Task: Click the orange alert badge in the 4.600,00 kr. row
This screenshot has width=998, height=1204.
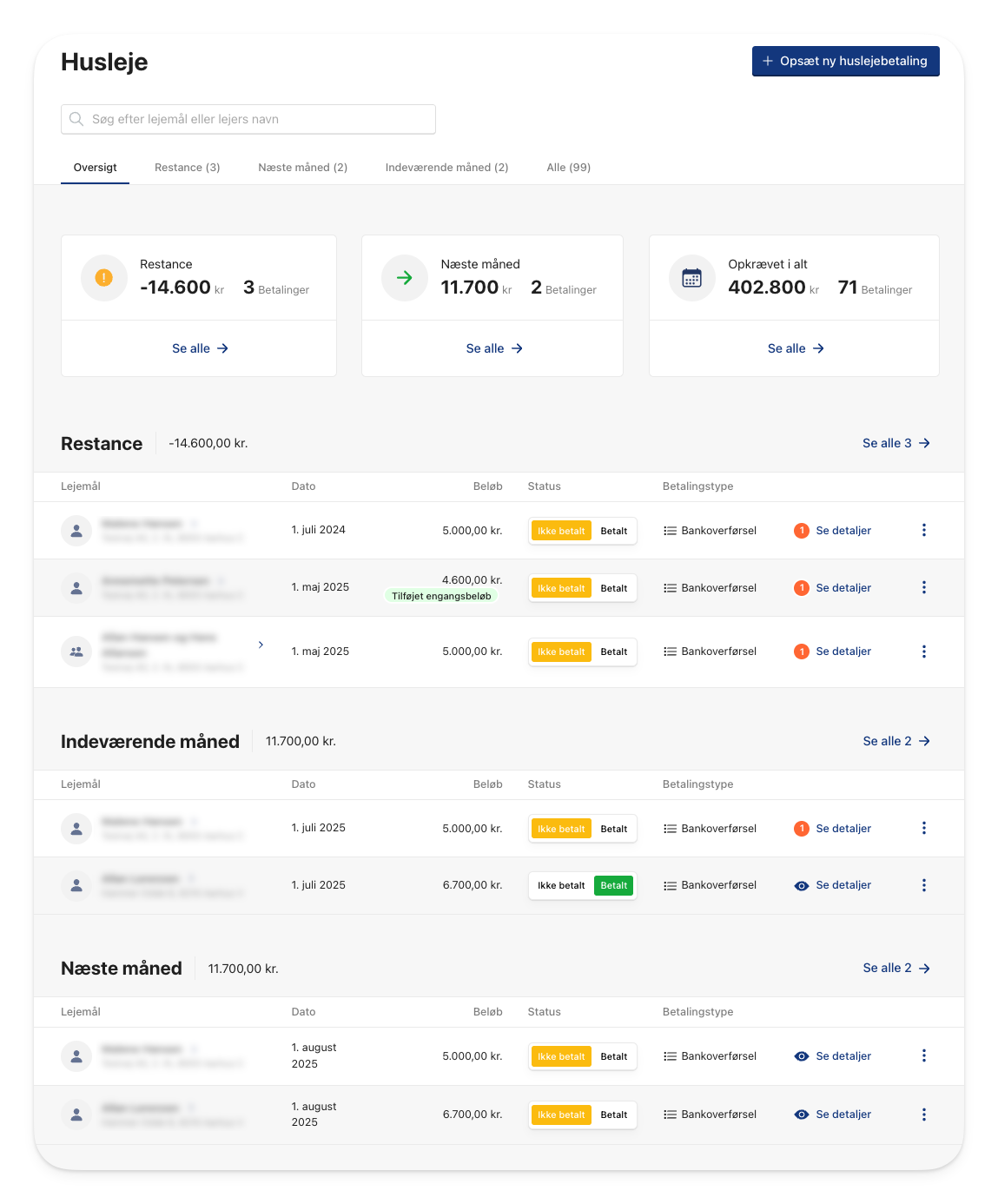Action: (x=802, y=588)
